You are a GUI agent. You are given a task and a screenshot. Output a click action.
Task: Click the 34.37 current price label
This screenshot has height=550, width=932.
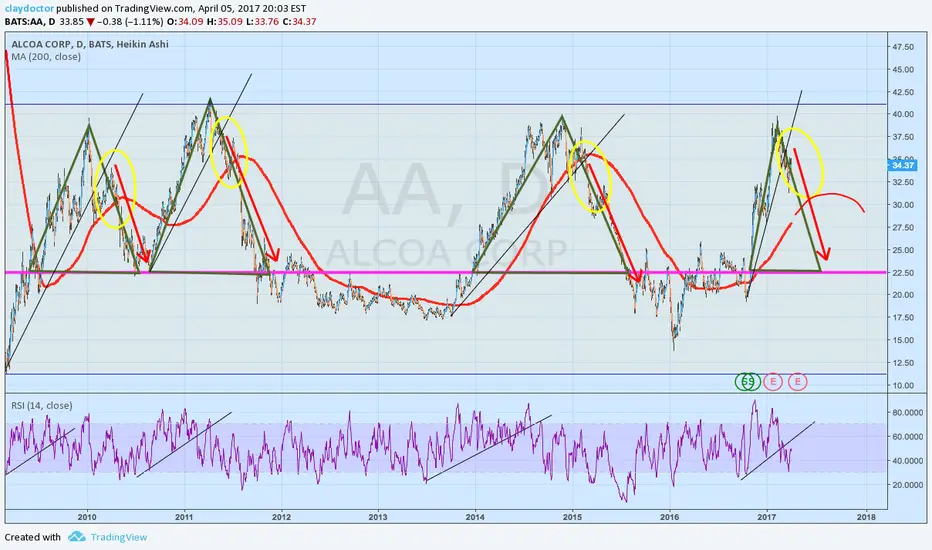pyautogui.click(x=903, y=165)
